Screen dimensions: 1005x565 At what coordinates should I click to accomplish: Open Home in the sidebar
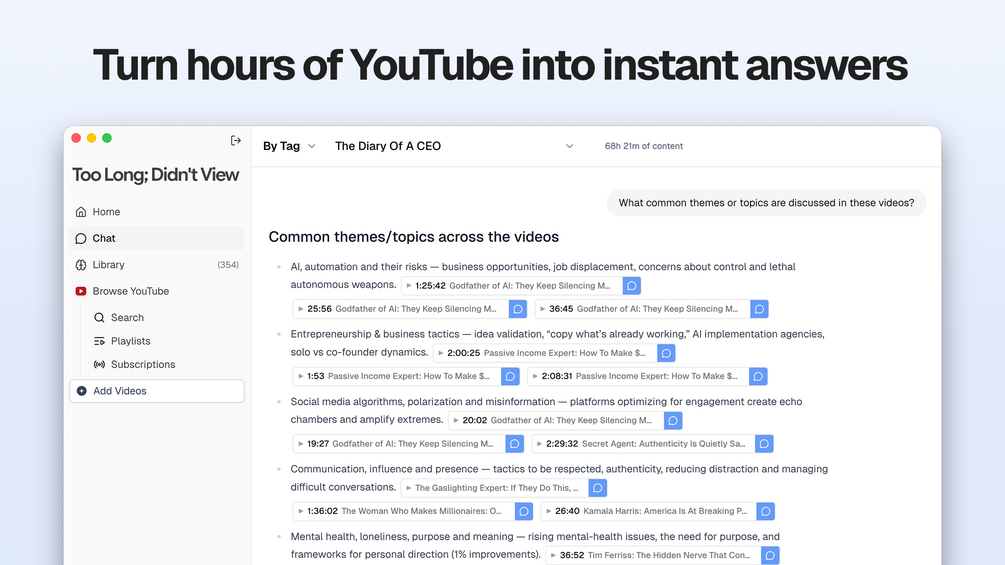point(156,211)
